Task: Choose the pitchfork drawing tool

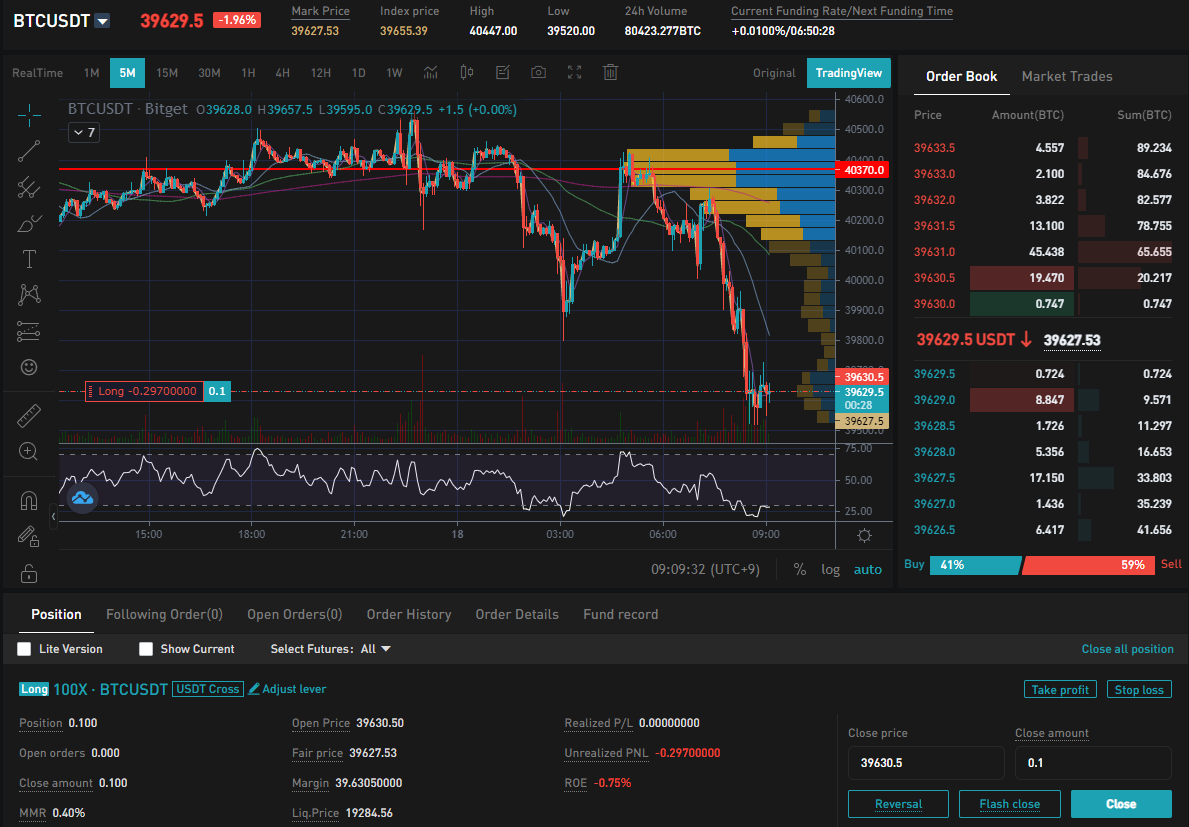Action: pyautogui.click(x=29, y=187)
